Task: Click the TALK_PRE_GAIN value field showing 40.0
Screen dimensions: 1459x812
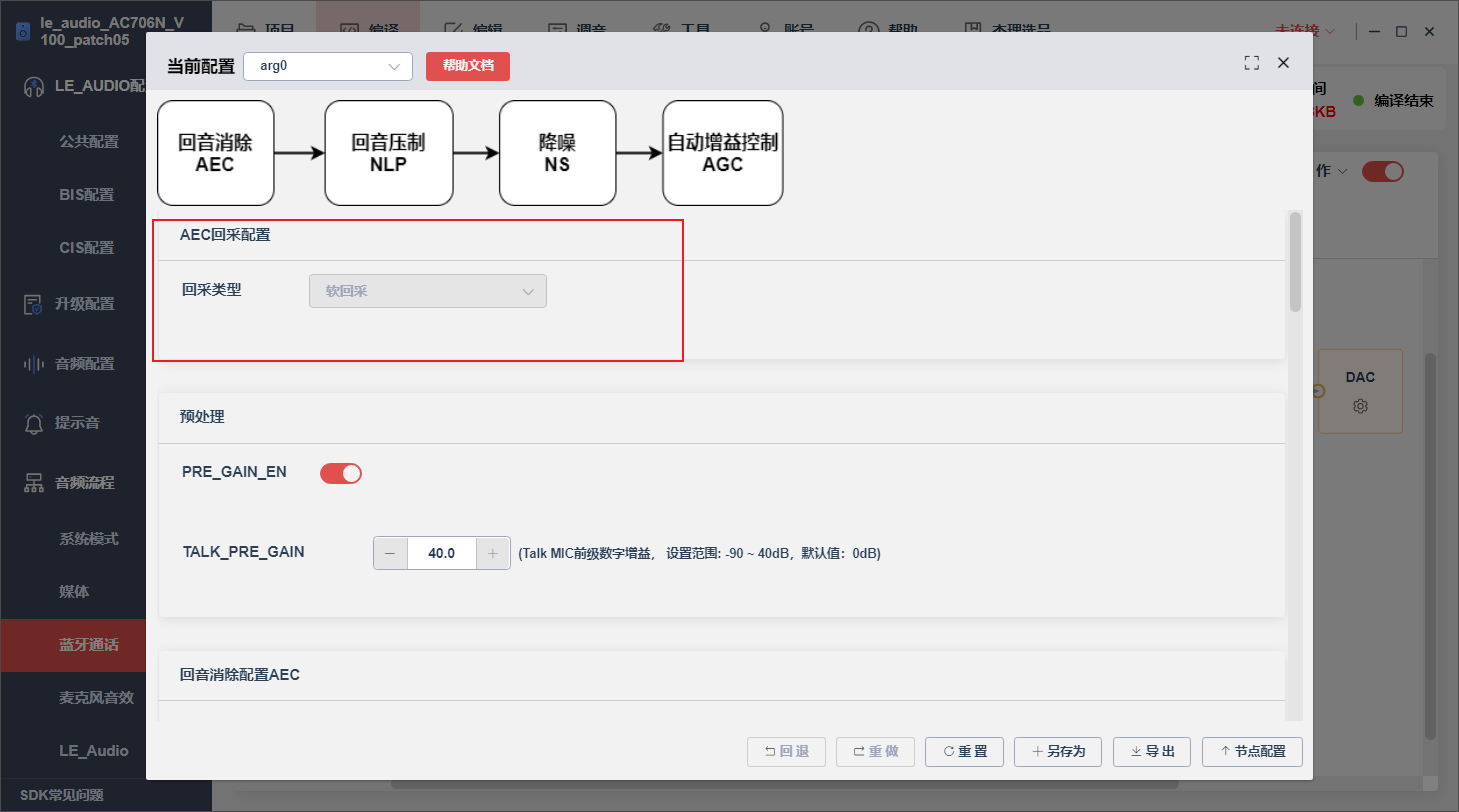Action: coord(442,553)
